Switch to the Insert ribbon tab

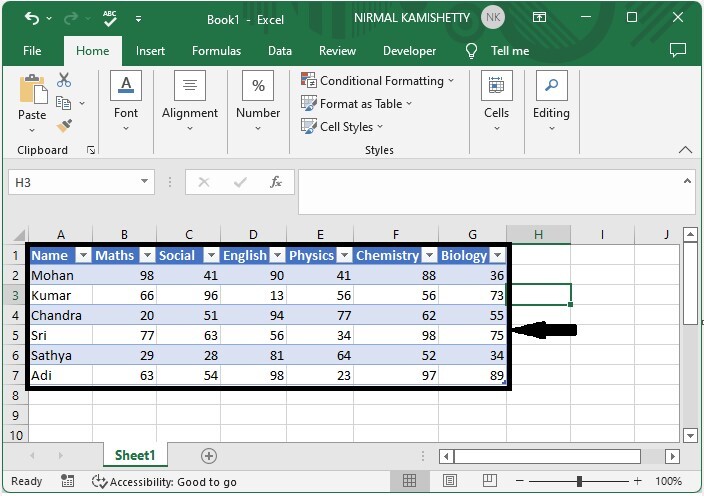point(150,51)
